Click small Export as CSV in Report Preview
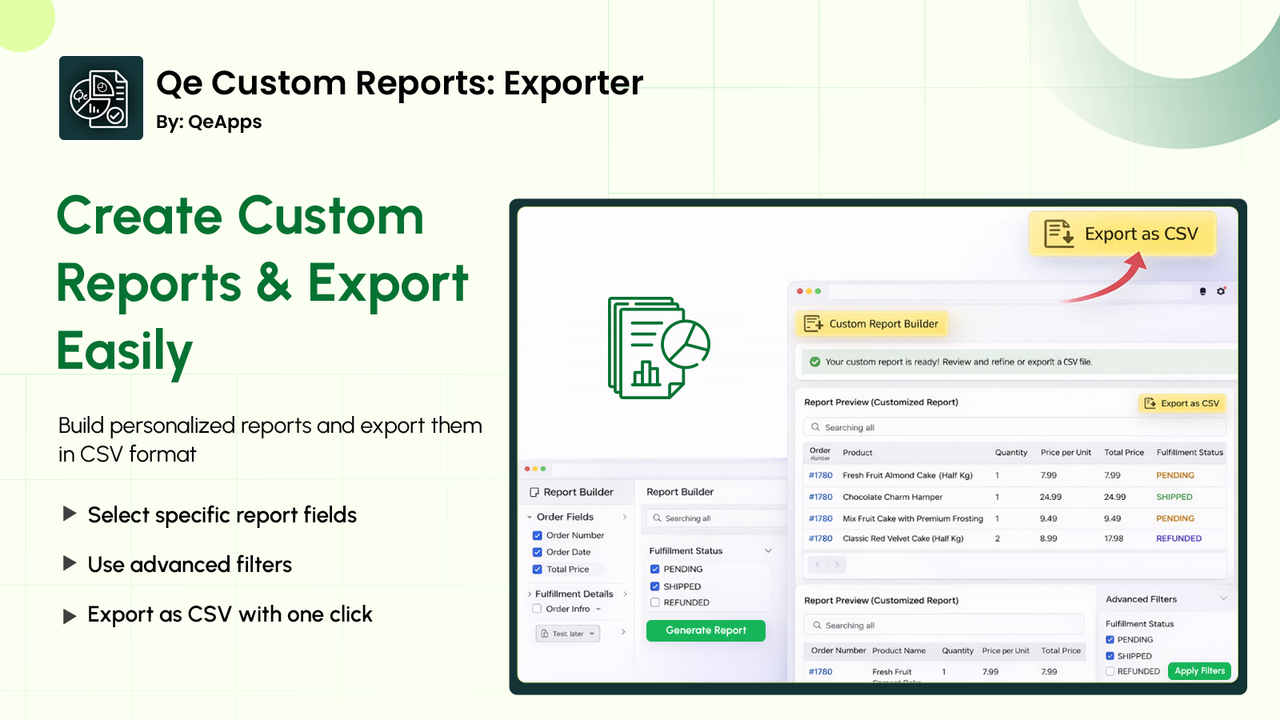Viewport: 1280px width, 720px height. tap(1182, 403)
